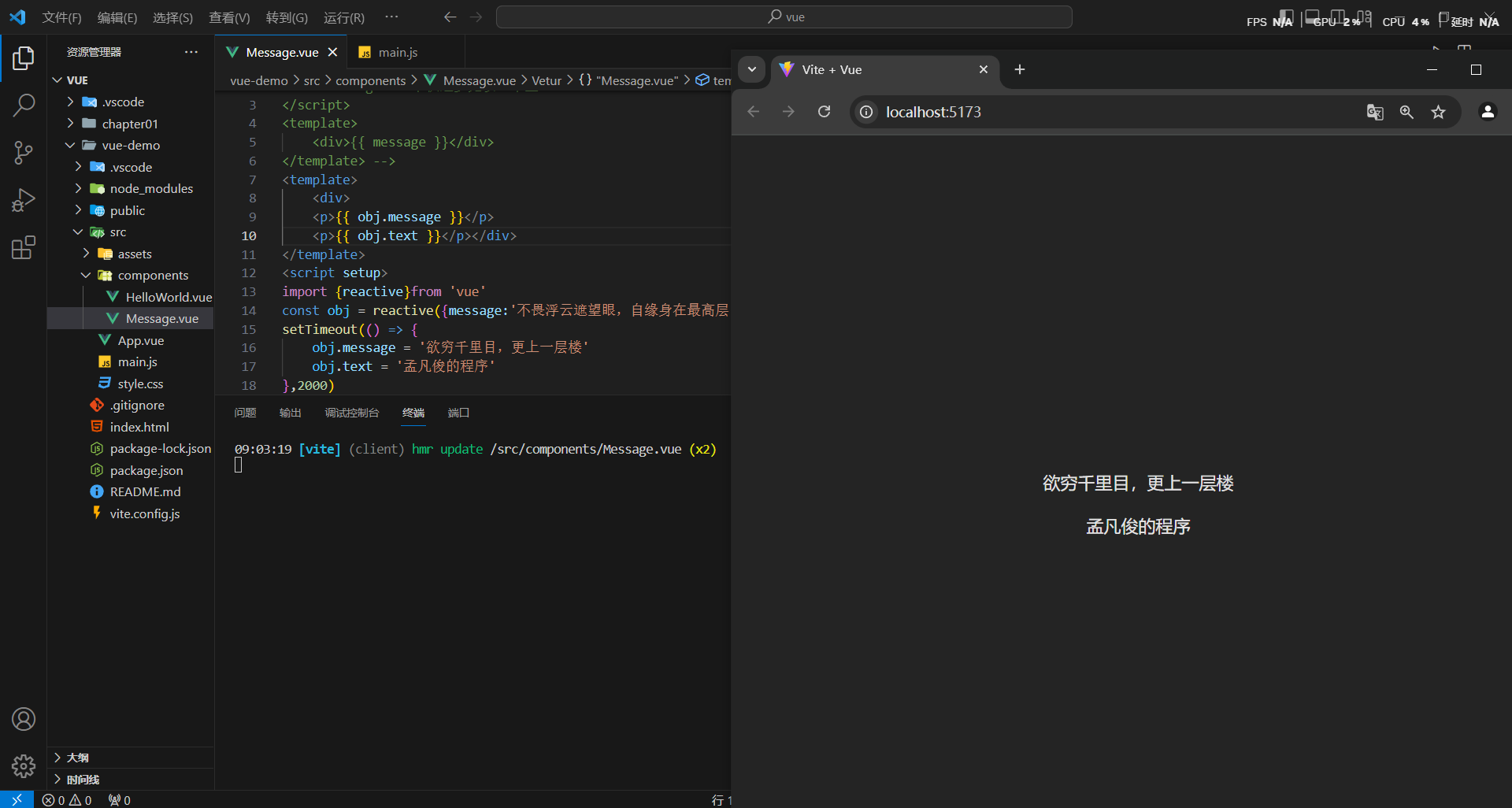Open the Extensions view

coord(24,247)
